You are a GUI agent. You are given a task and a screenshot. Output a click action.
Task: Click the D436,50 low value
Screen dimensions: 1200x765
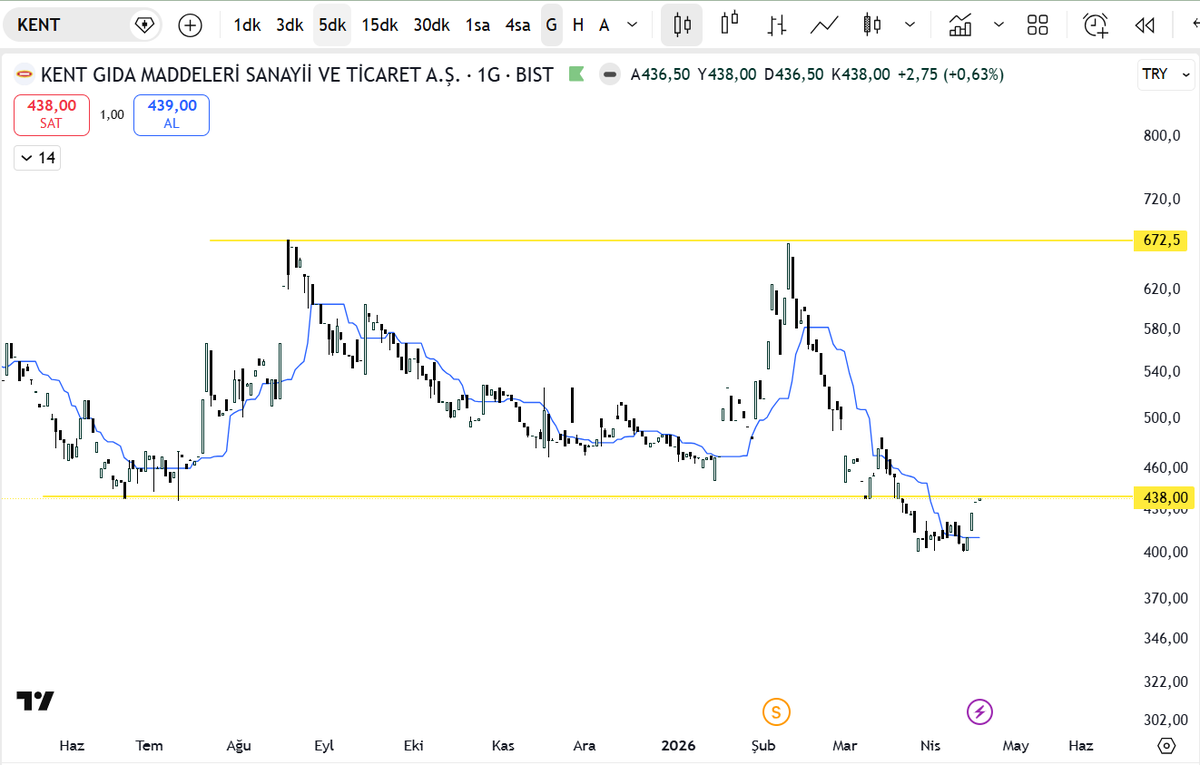tap(794, 74)
